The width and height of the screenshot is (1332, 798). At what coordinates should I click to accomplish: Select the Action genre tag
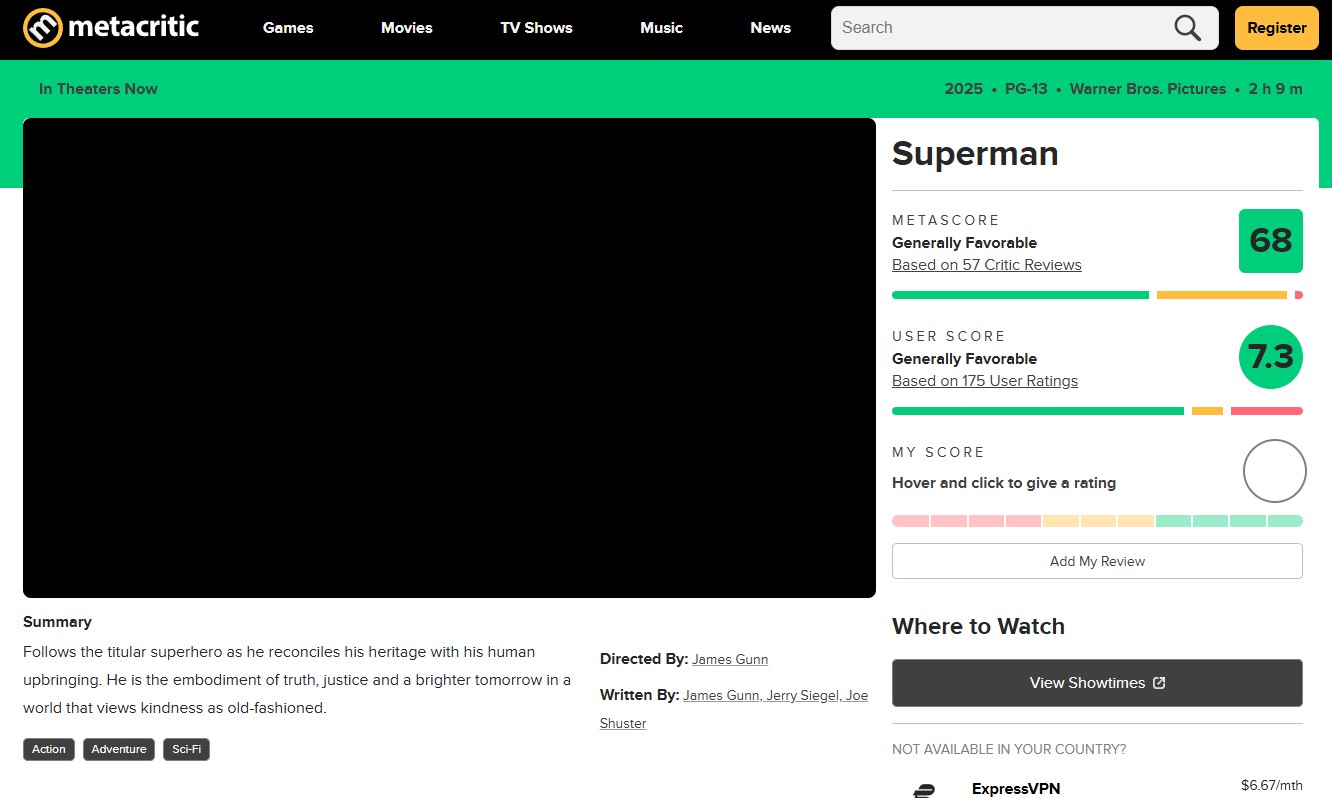49,749
